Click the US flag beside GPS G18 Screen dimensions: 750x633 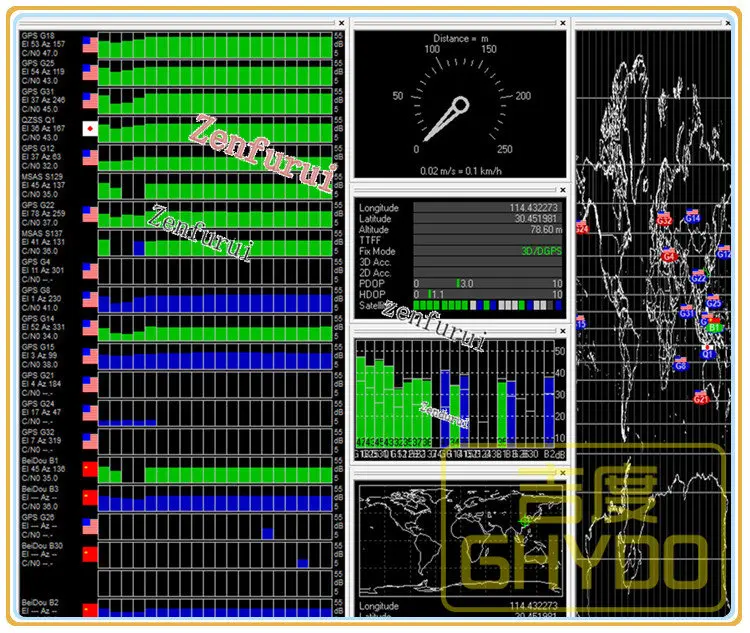point(90,44)
